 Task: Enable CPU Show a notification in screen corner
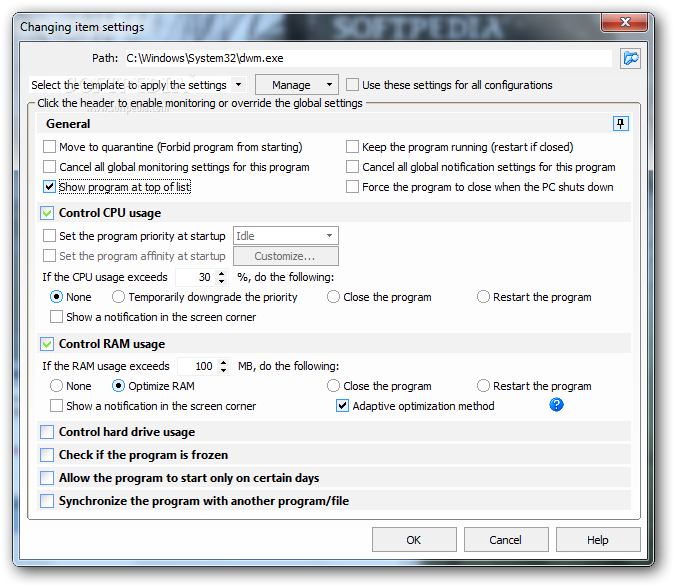[56, 317]
